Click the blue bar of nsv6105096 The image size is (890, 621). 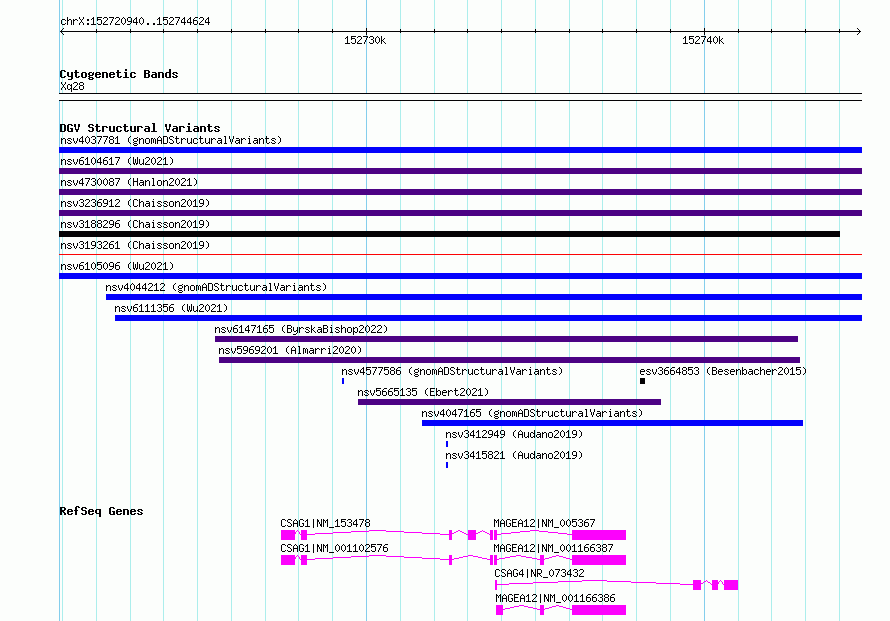[460, 276]
